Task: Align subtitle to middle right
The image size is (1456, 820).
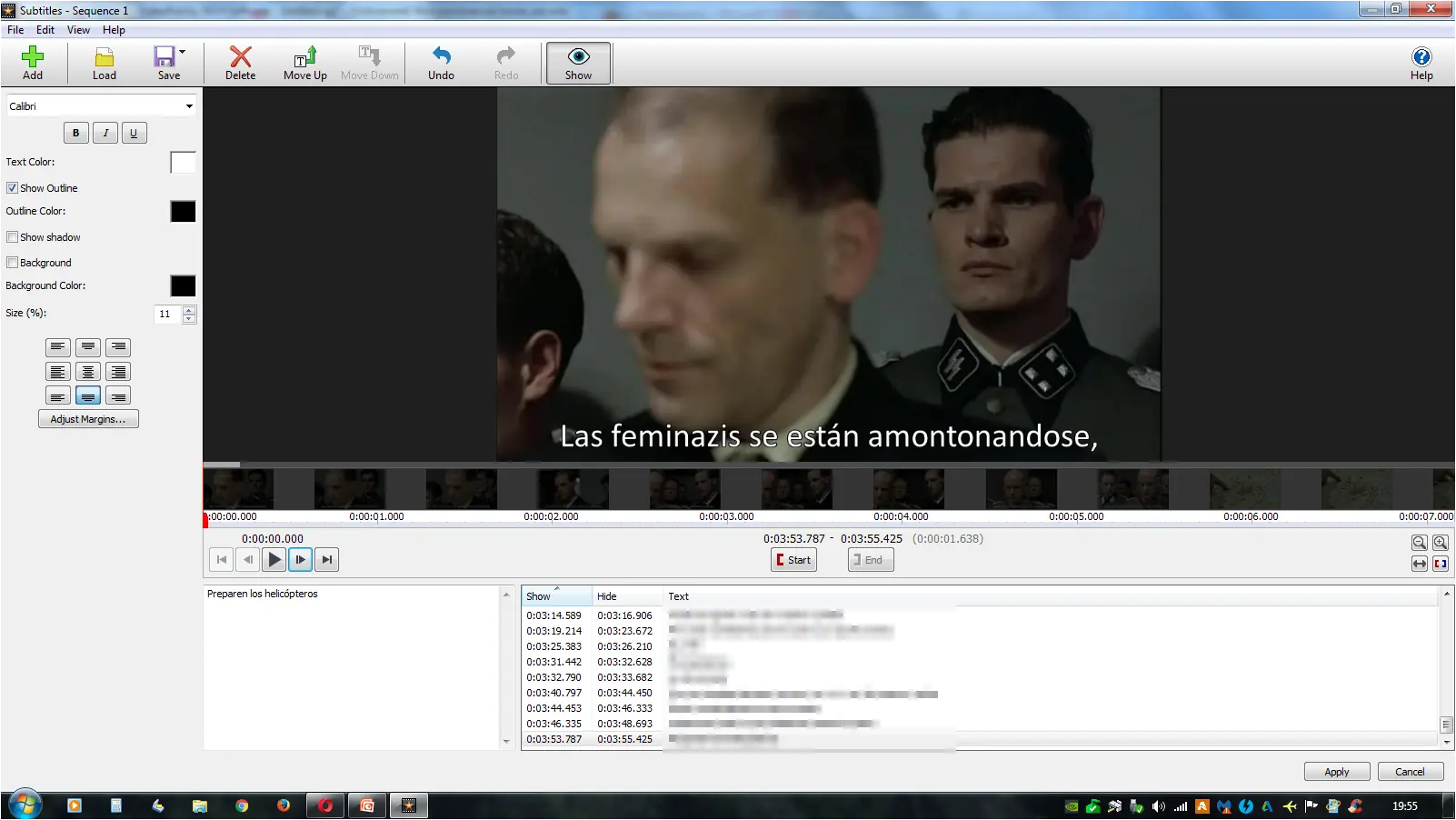Action: (x=118, y=372)
